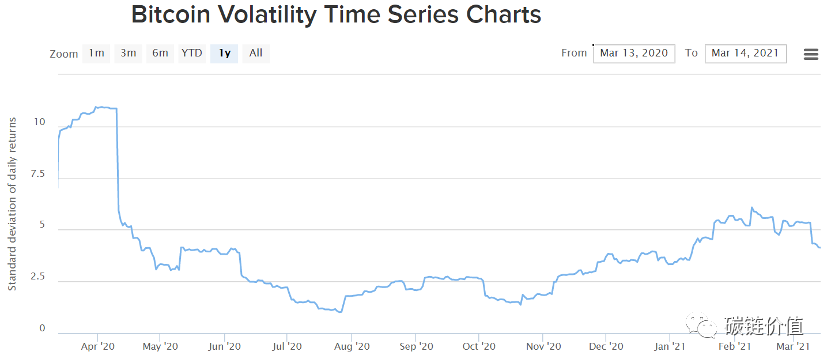This screenshot has width=830, height=362.
Task: Edit the From date field
Action: (x=634, y=53)
